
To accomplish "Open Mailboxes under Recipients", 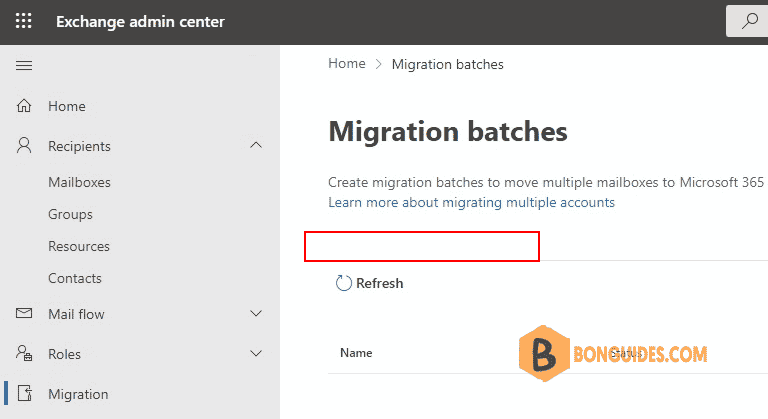I will point(79,182).
